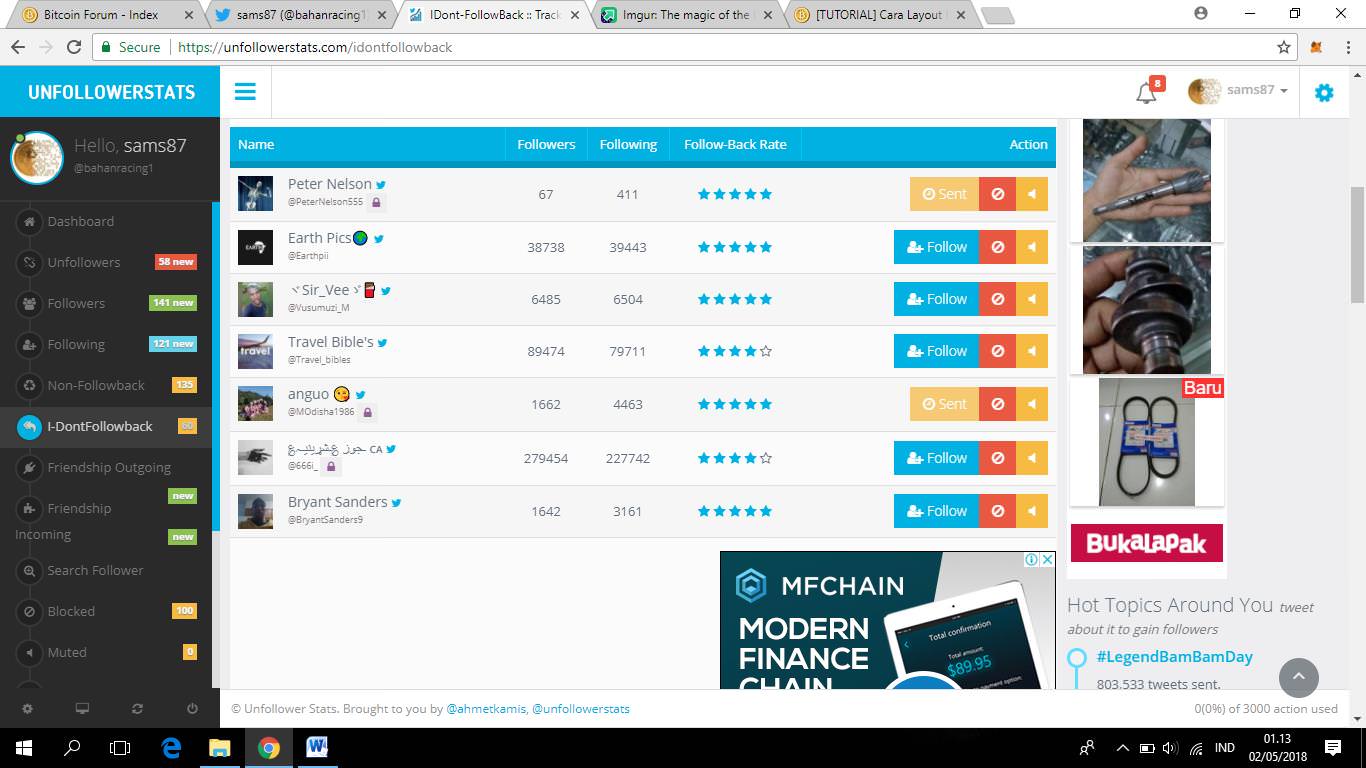The height and width of the screenshot is (768, 1366).
Task: Block Peter Nelson with red icon
Action: click(x=997, y=194)
